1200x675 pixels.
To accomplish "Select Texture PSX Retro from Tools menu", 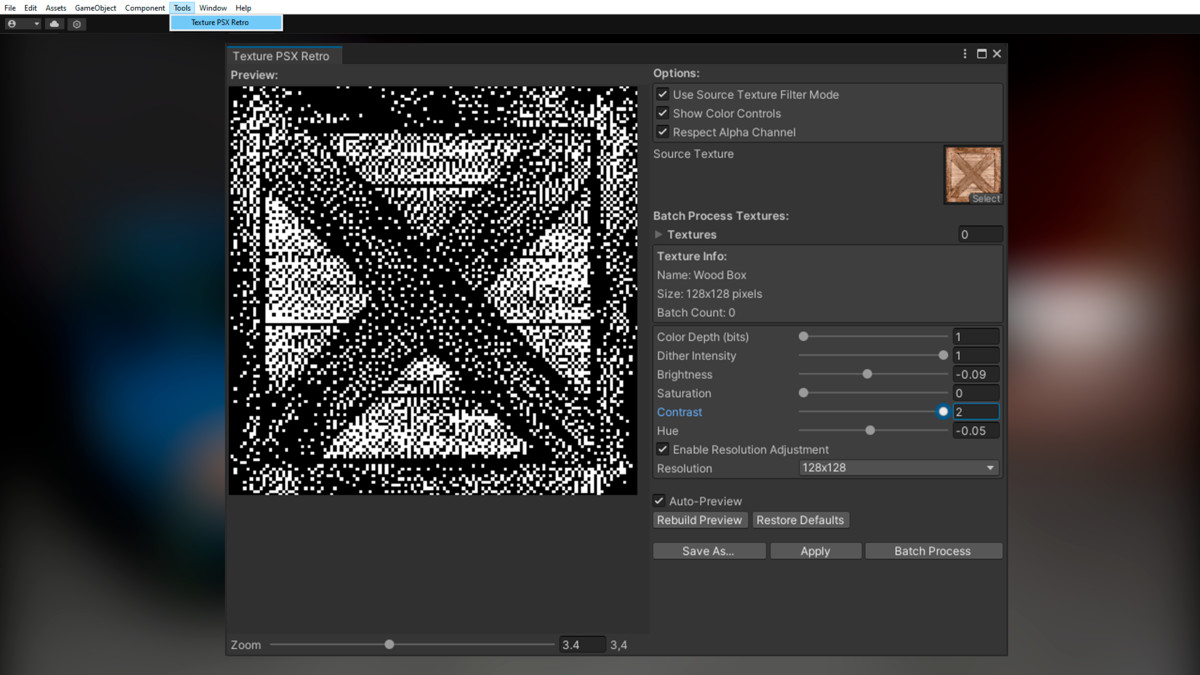I will coord(225,23).
